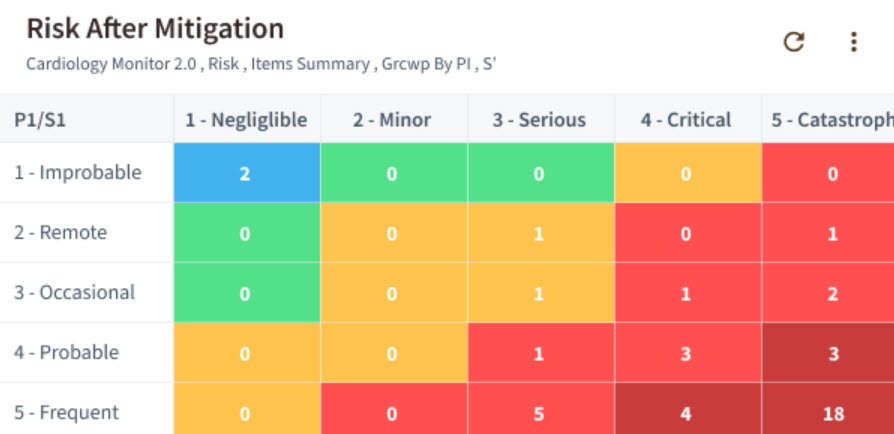The width and height of the screenshot is (894, 434).
Task: Select the "1 - Improbable" row label
Action: 78,172
